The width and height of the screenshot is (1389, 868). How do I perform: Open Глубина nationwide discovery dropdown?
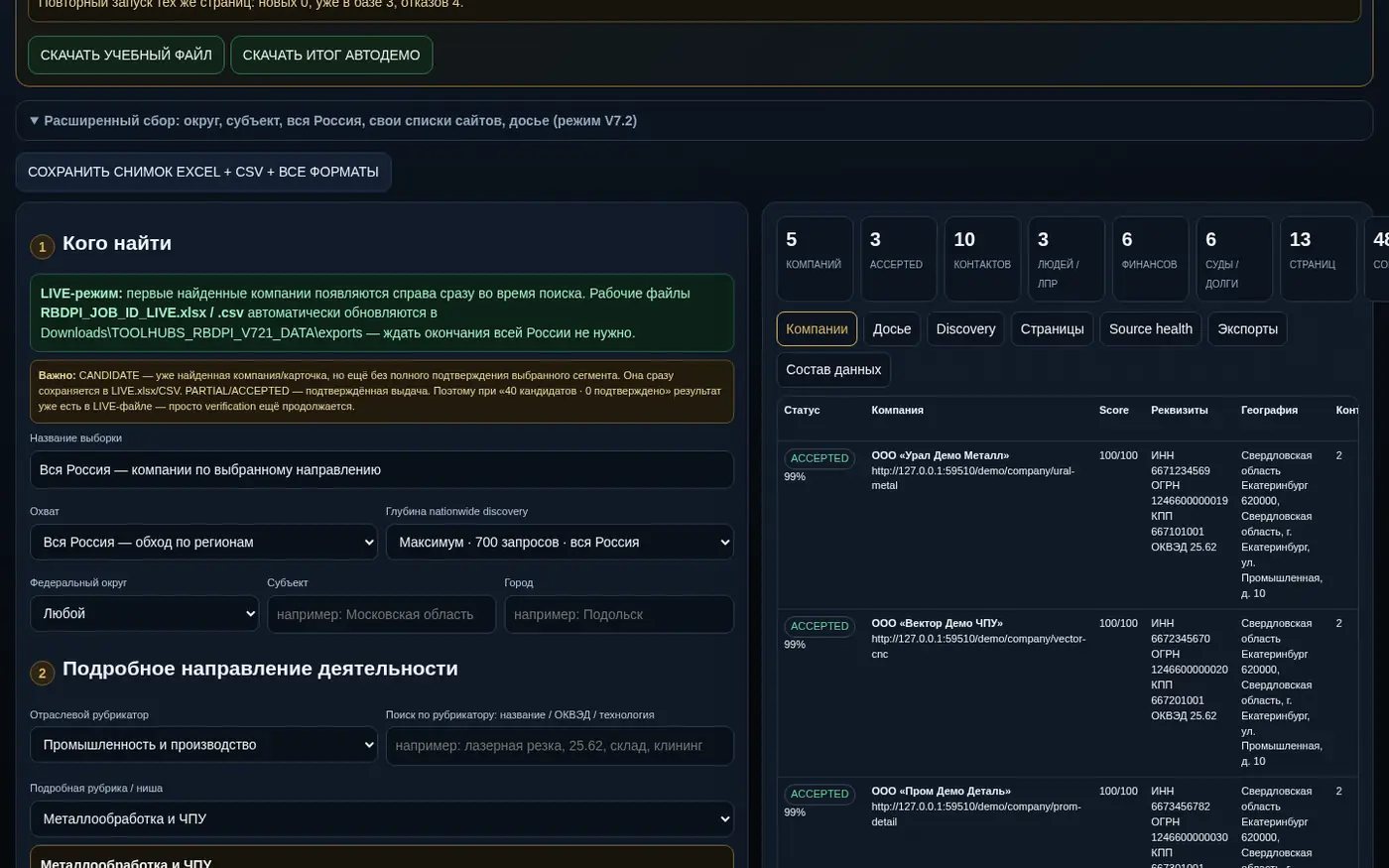pyautogui.click(x=560, y=542)
